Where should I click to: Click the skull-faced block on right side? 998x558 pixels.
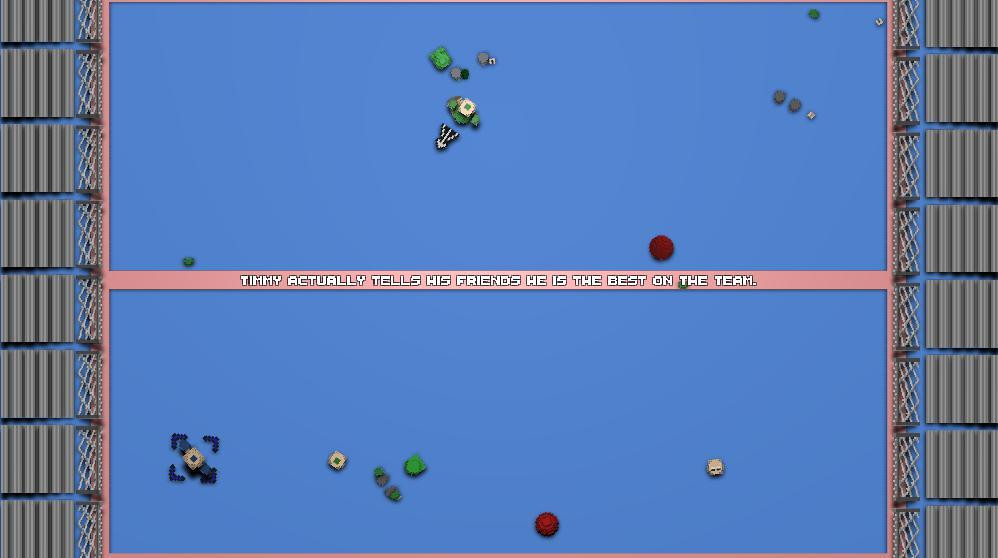715,468
